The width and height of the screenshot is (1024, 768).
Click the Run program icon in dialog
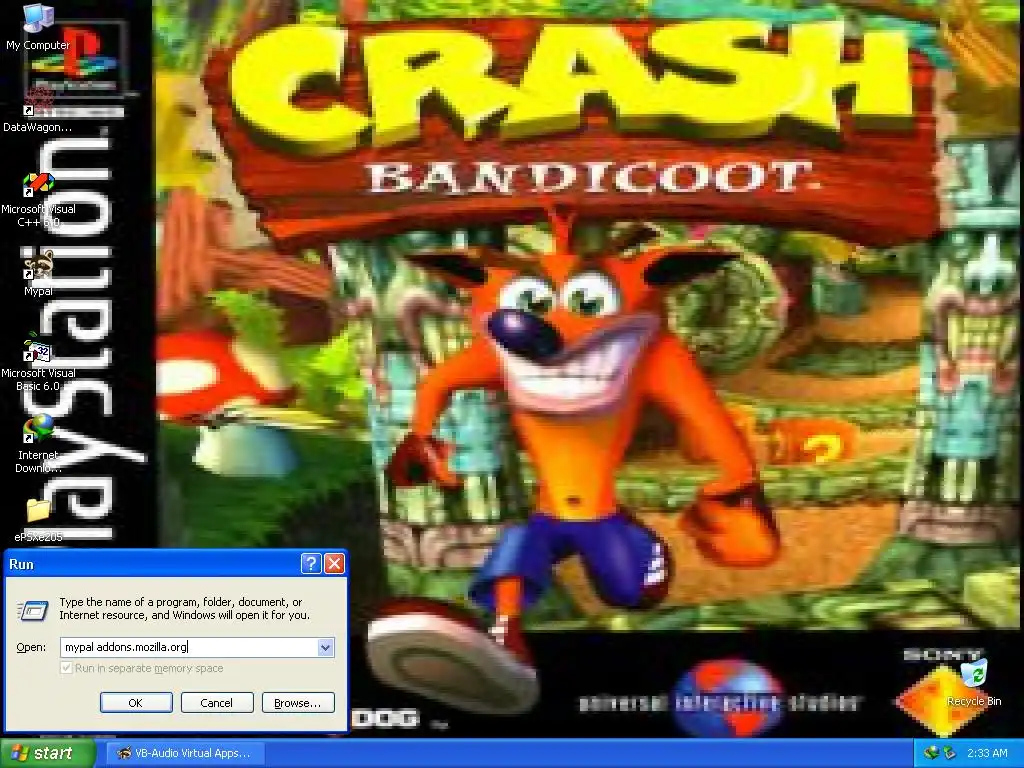[x=33, y=611]
